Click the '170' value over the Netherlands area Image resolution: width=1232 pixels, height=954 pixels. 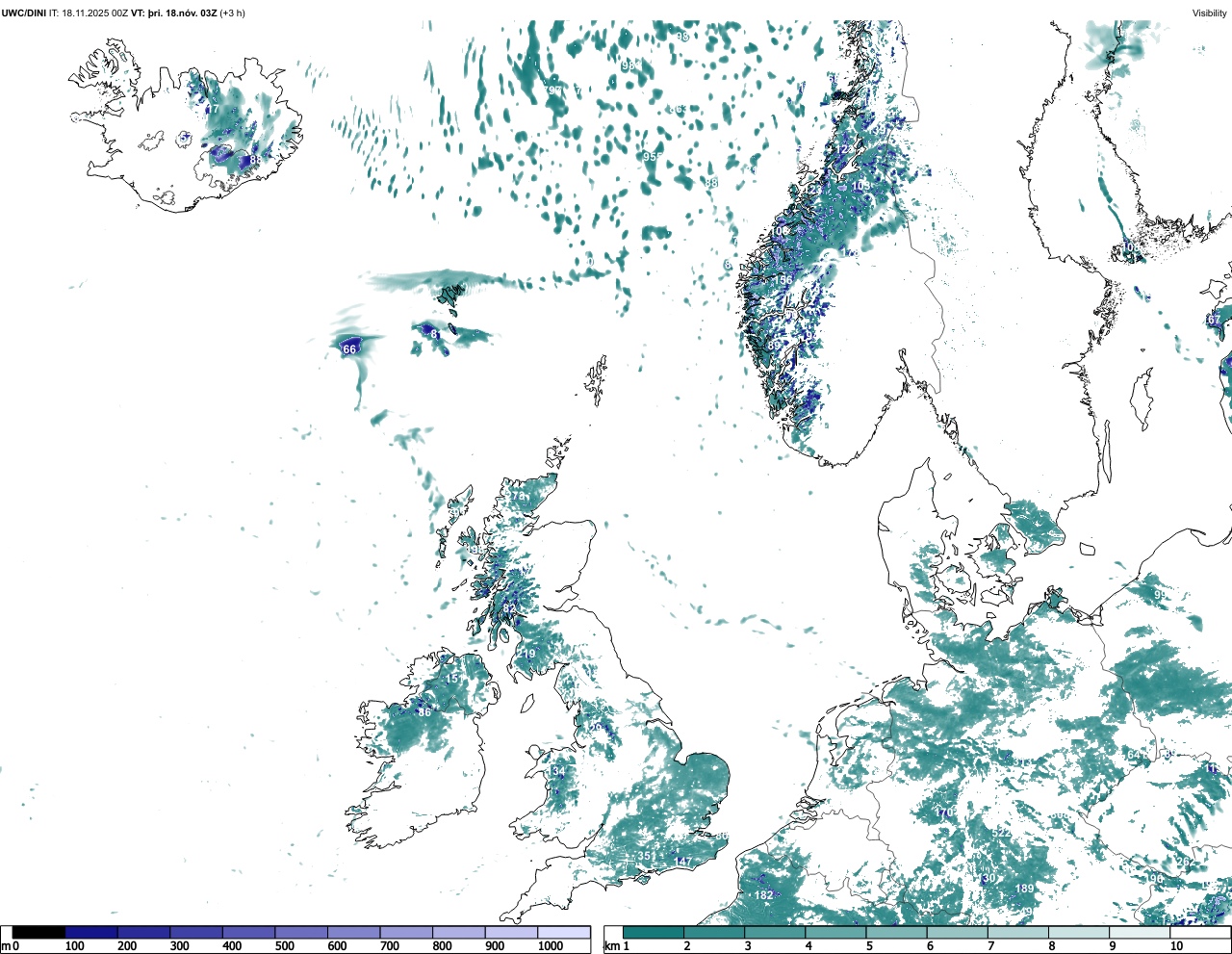pos(944,813)
